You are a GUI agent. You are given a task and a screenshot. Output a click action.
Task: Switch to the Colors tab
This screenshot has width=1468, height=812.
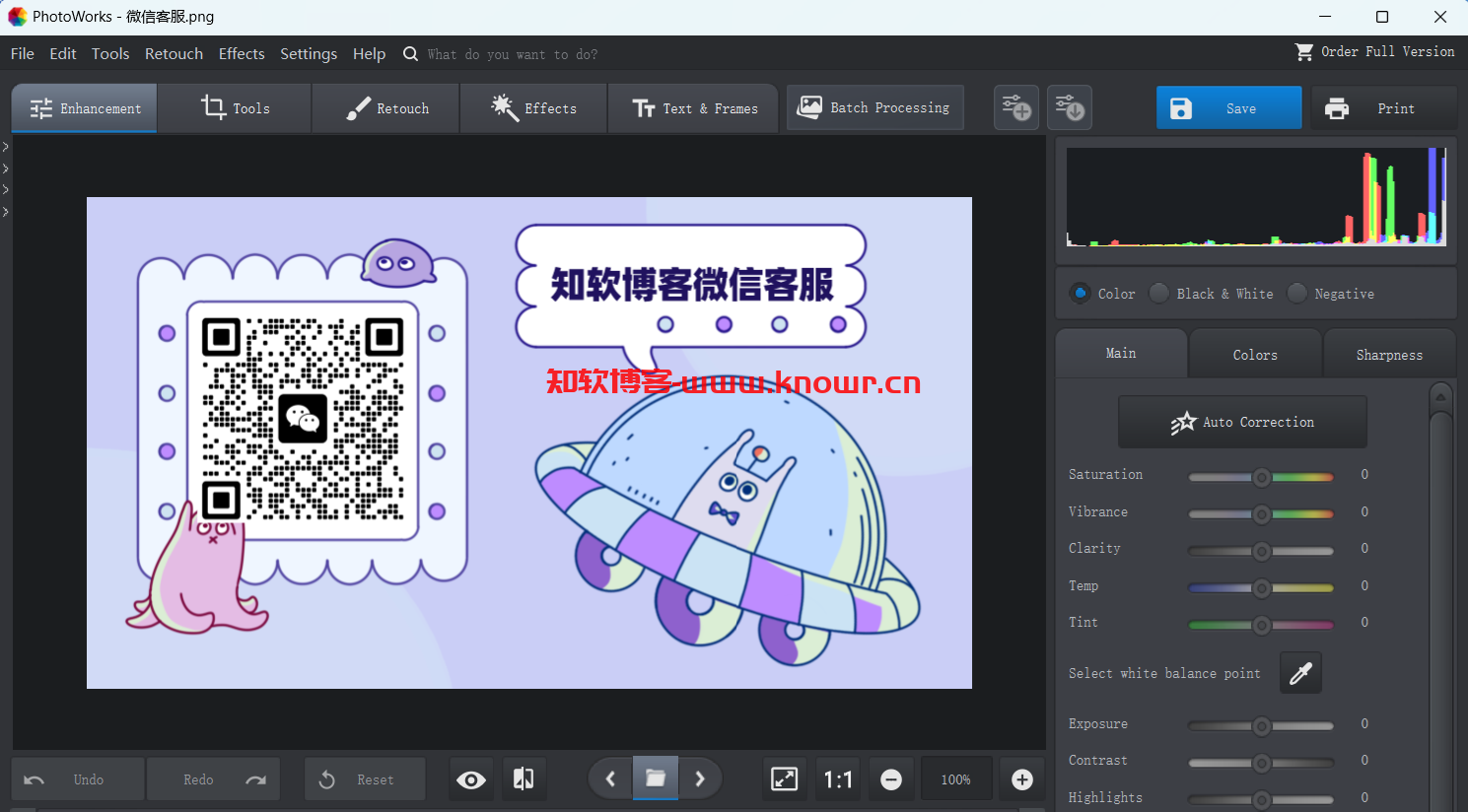click(x=1255, y=354)
